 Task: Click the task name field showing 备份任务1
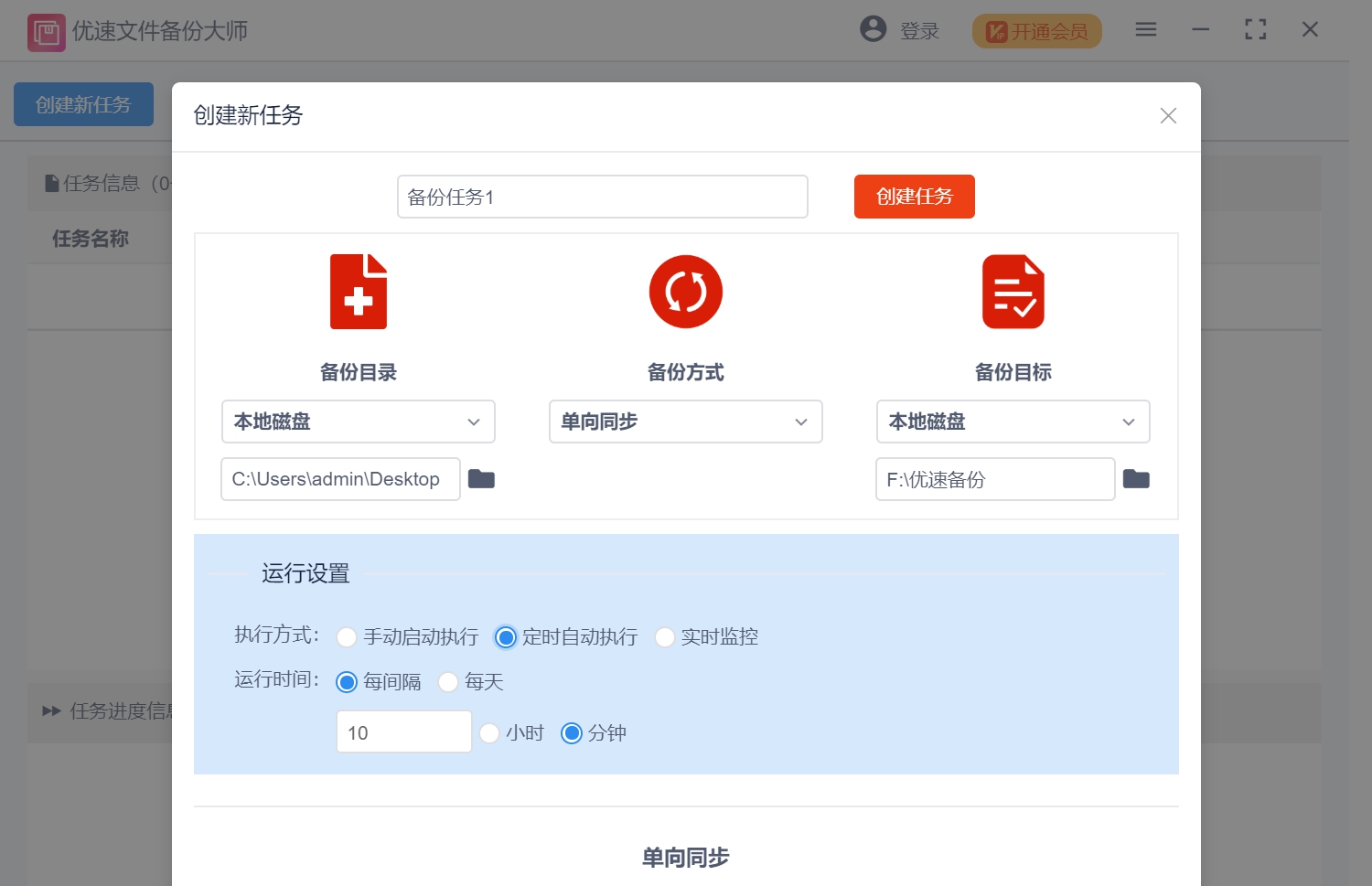602,197
